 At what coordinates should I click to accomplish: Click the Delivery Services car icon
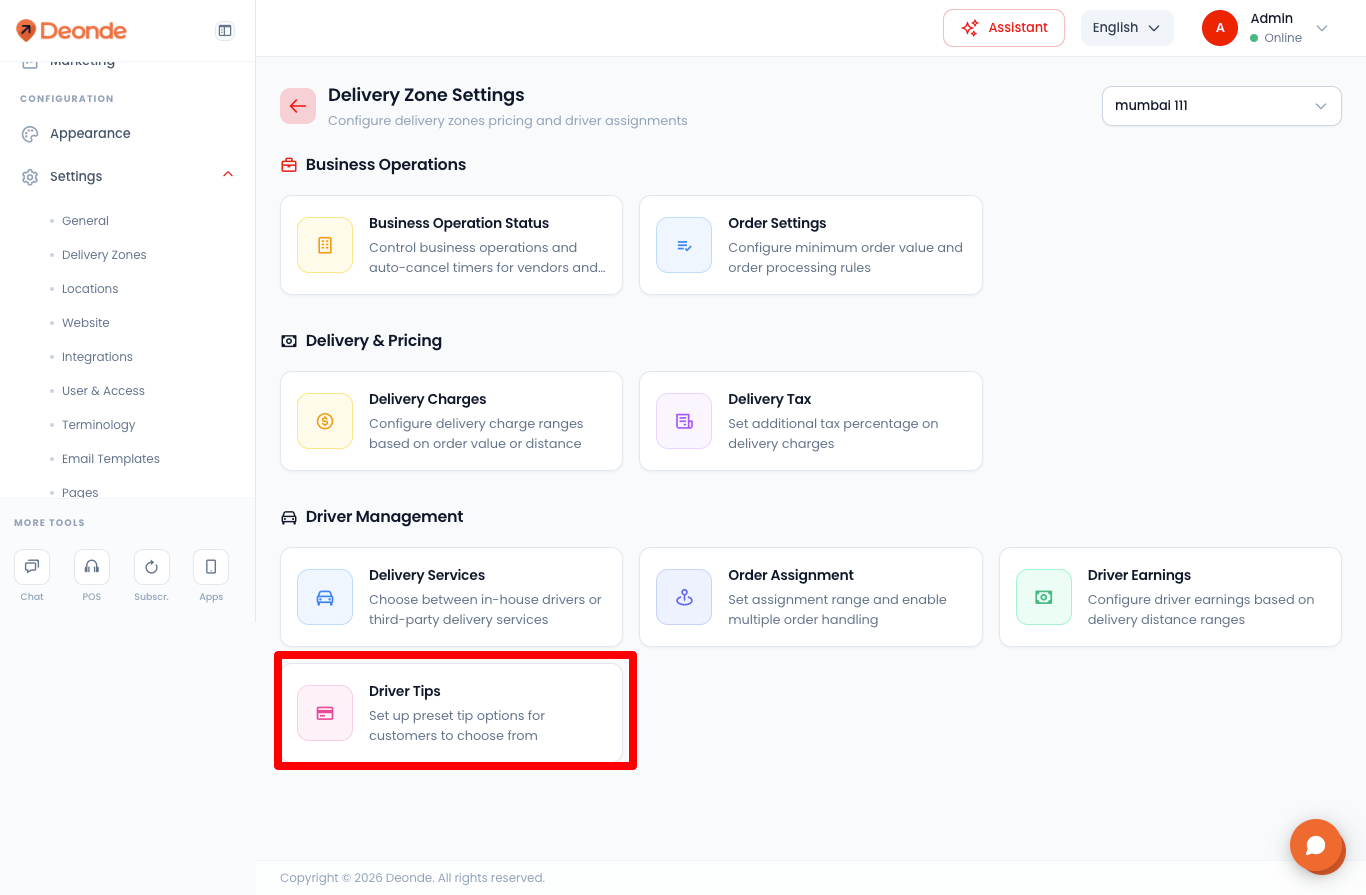pyautogui.click(x=325, y=597)
